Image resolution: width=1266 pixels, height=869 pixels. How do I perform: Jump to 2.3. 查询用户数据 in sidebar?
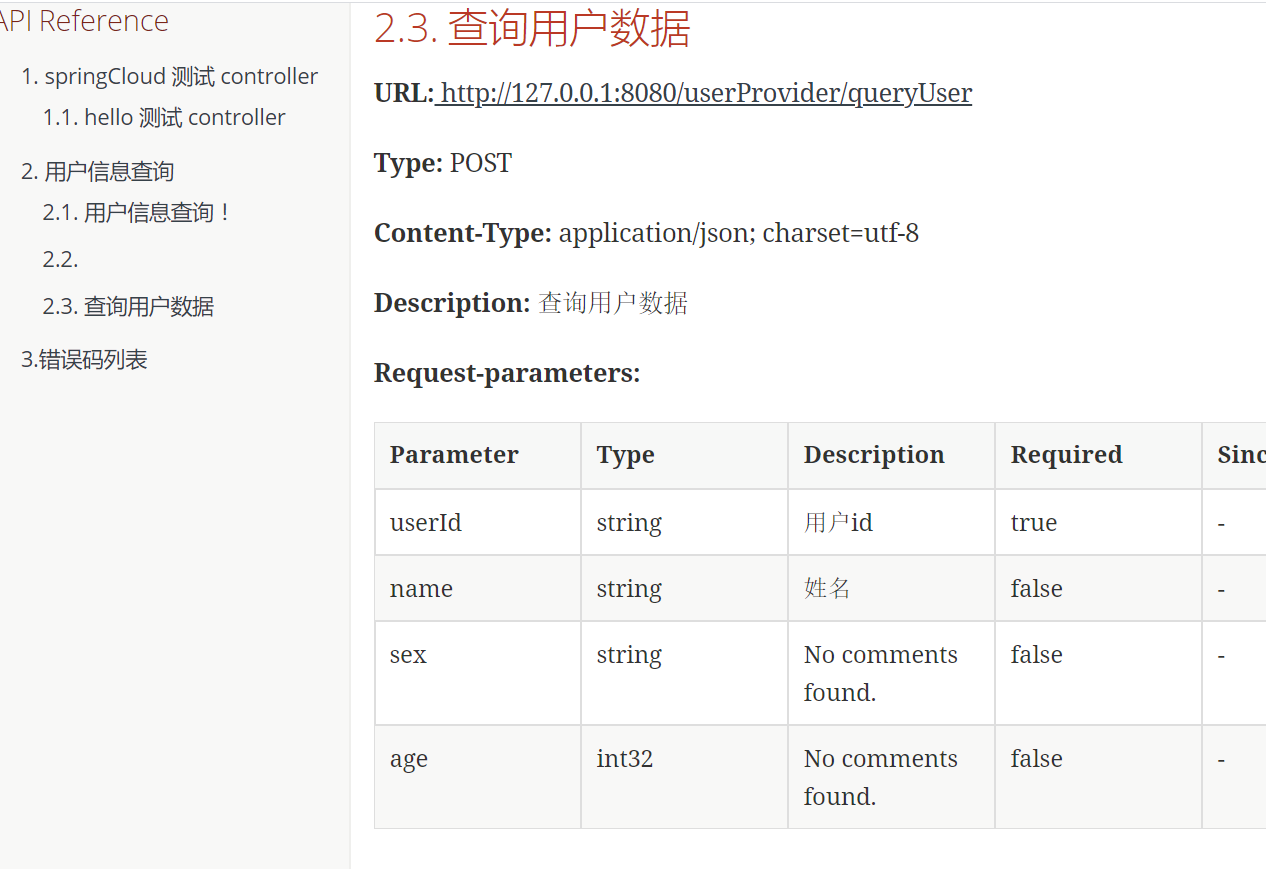pyautogui.click(x=128, y=307)
